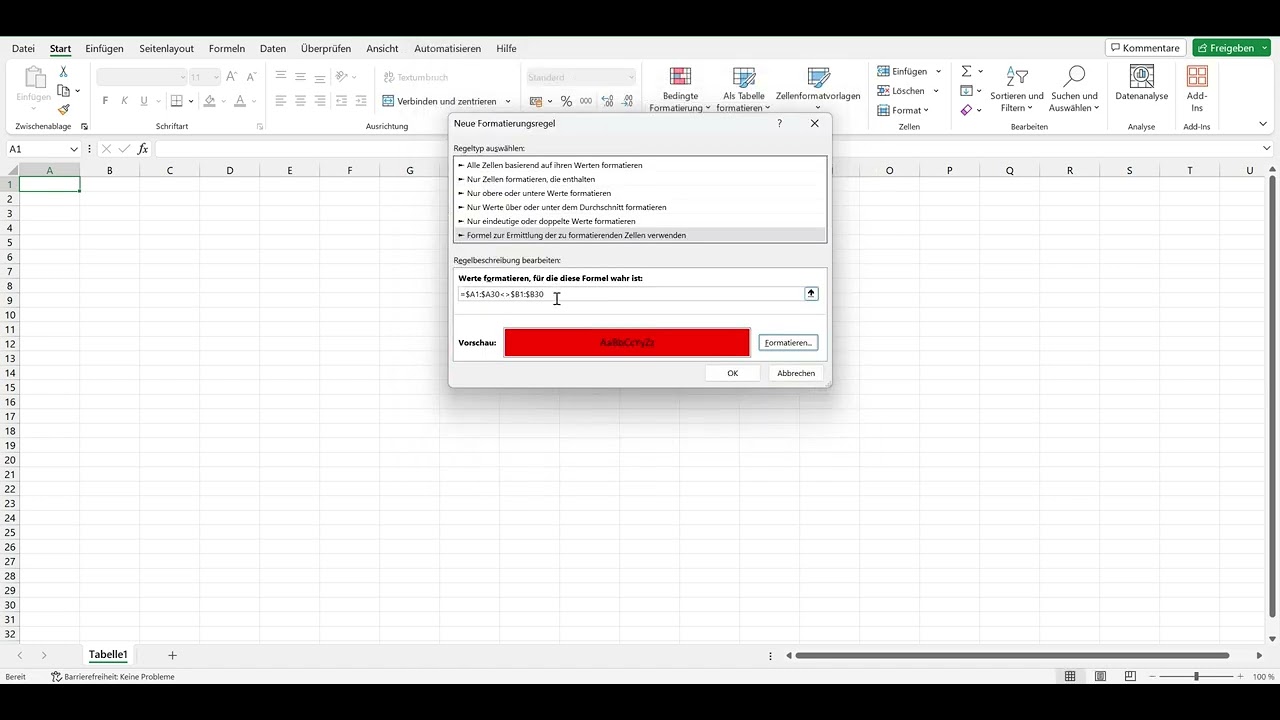Click the increase indent icon
Image resolution: width=1280 pixels, height=720 pixels.
[x=361, y=101]
